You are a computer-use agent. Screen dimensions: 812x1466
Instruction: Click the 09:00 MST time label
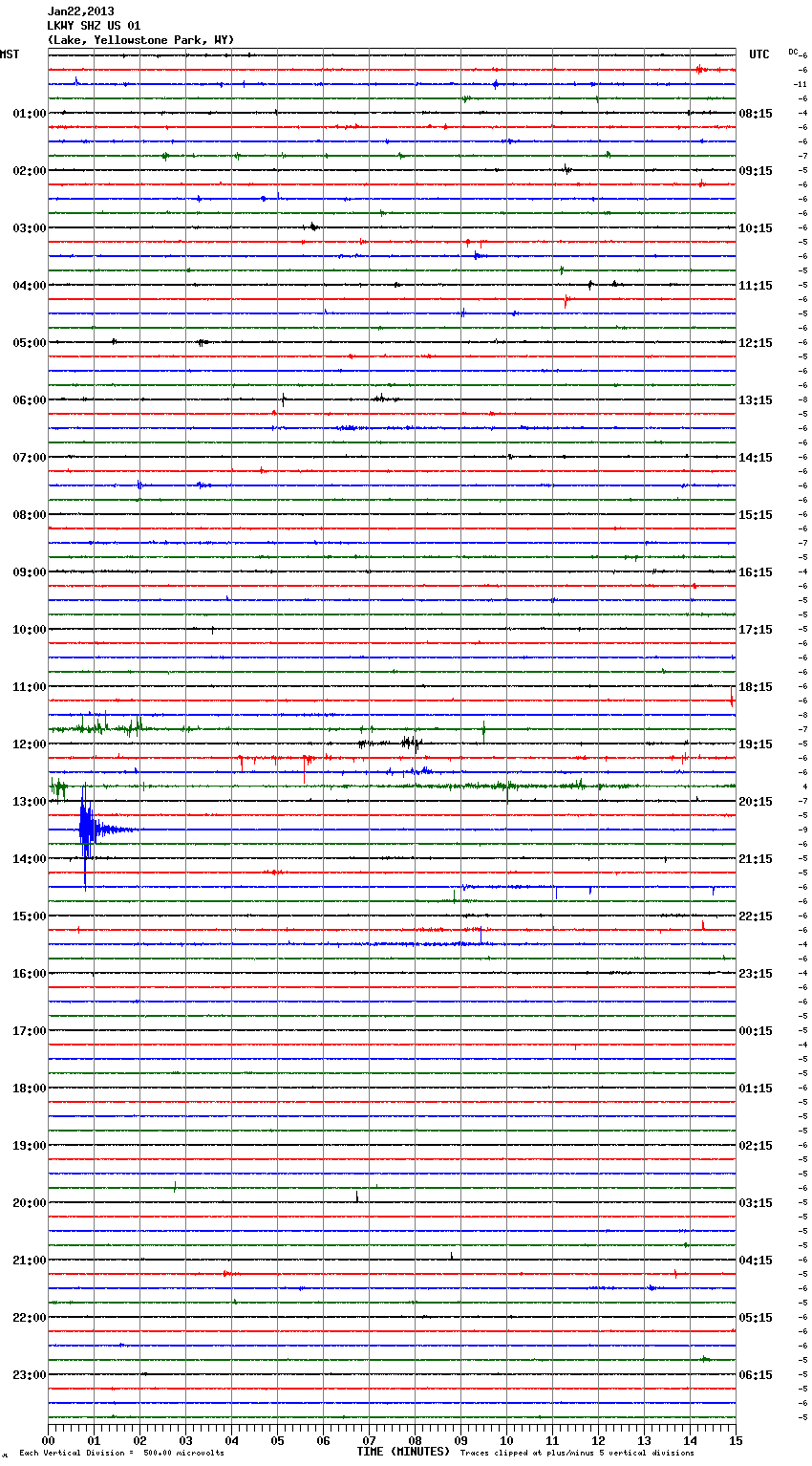point(30,572)
